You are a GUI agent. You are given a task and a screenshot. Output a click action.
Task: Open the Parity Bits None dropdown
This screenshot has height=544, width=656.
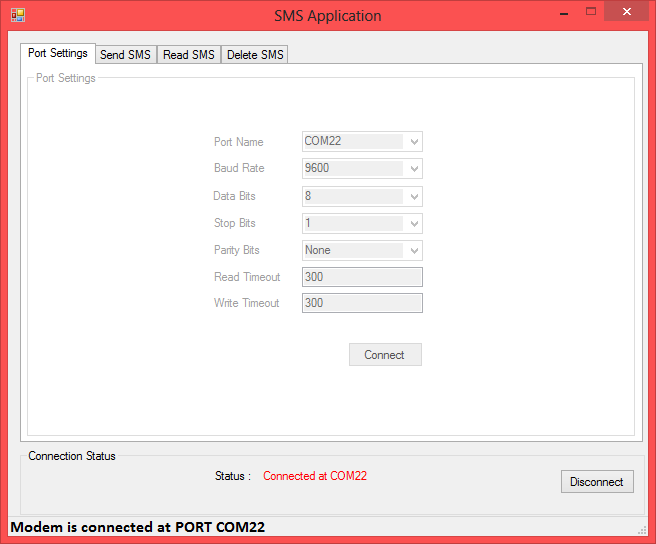362,250
